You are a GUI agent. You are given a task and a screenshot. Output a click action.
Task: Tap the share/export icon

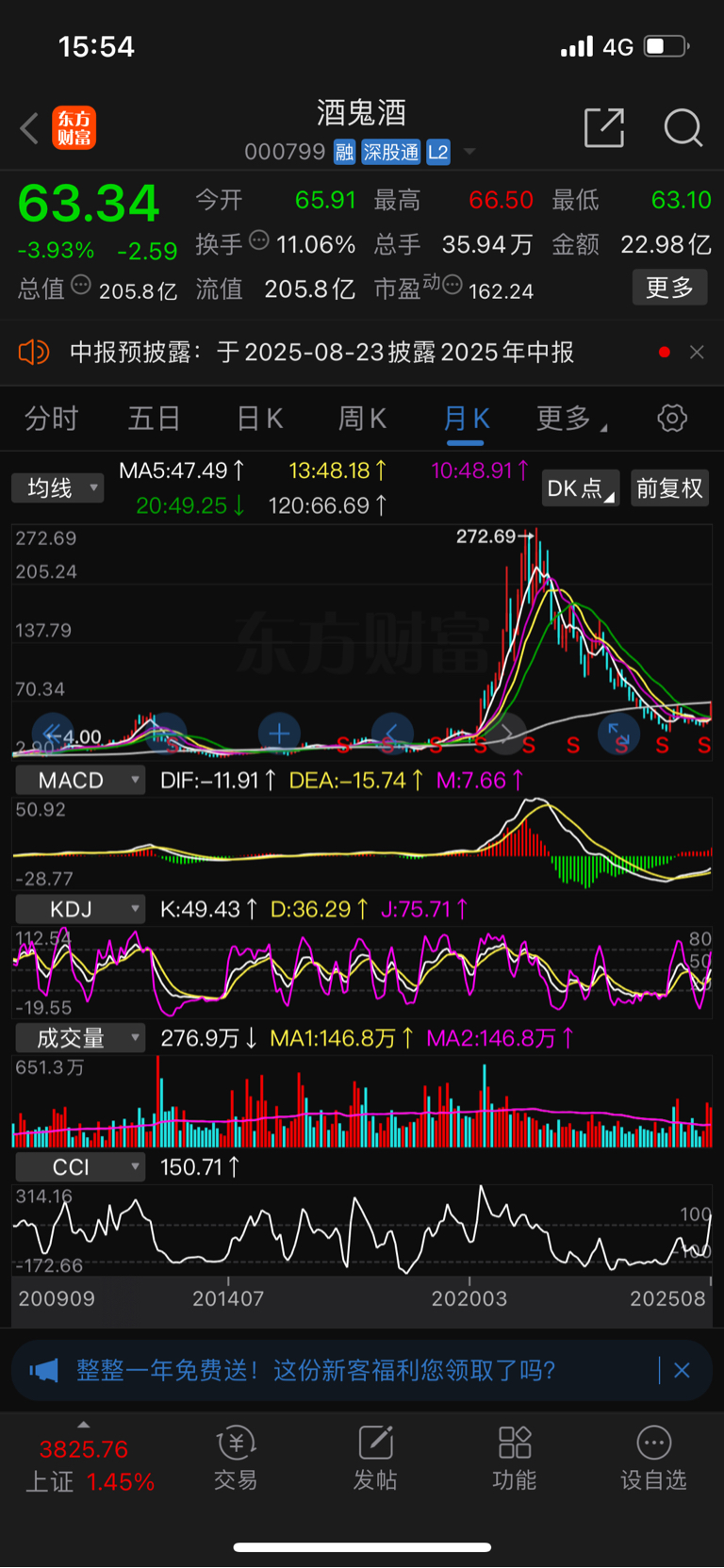(x=604, y=127)
